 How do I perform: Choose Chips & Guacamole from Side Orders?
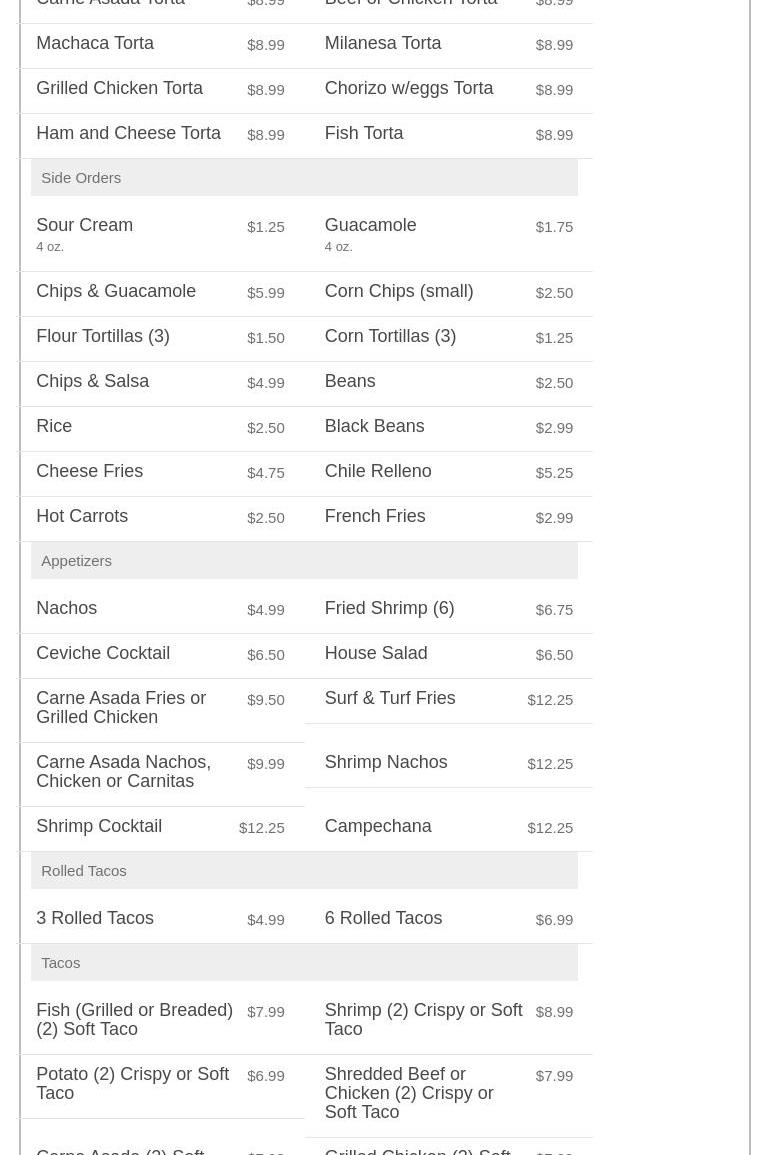coord(116,292)
